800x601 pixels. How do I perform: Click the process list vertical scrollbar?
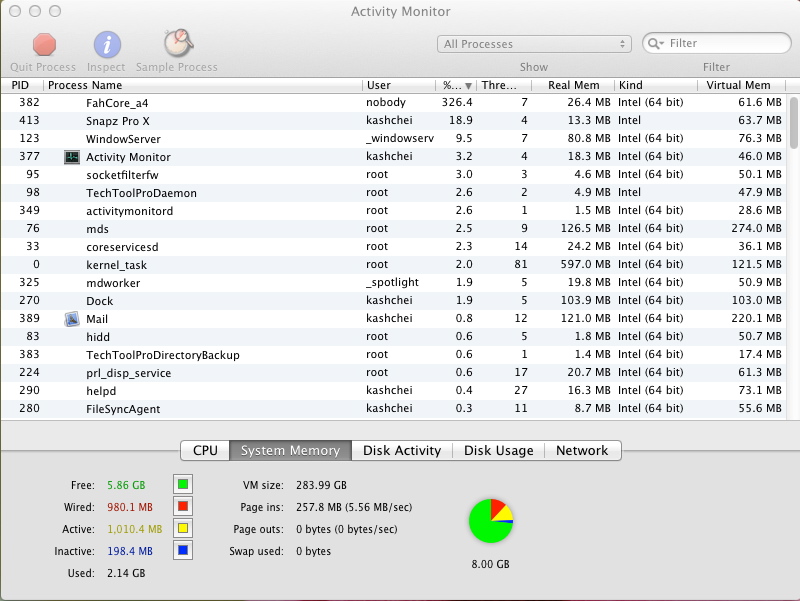(x=793, y=122)
